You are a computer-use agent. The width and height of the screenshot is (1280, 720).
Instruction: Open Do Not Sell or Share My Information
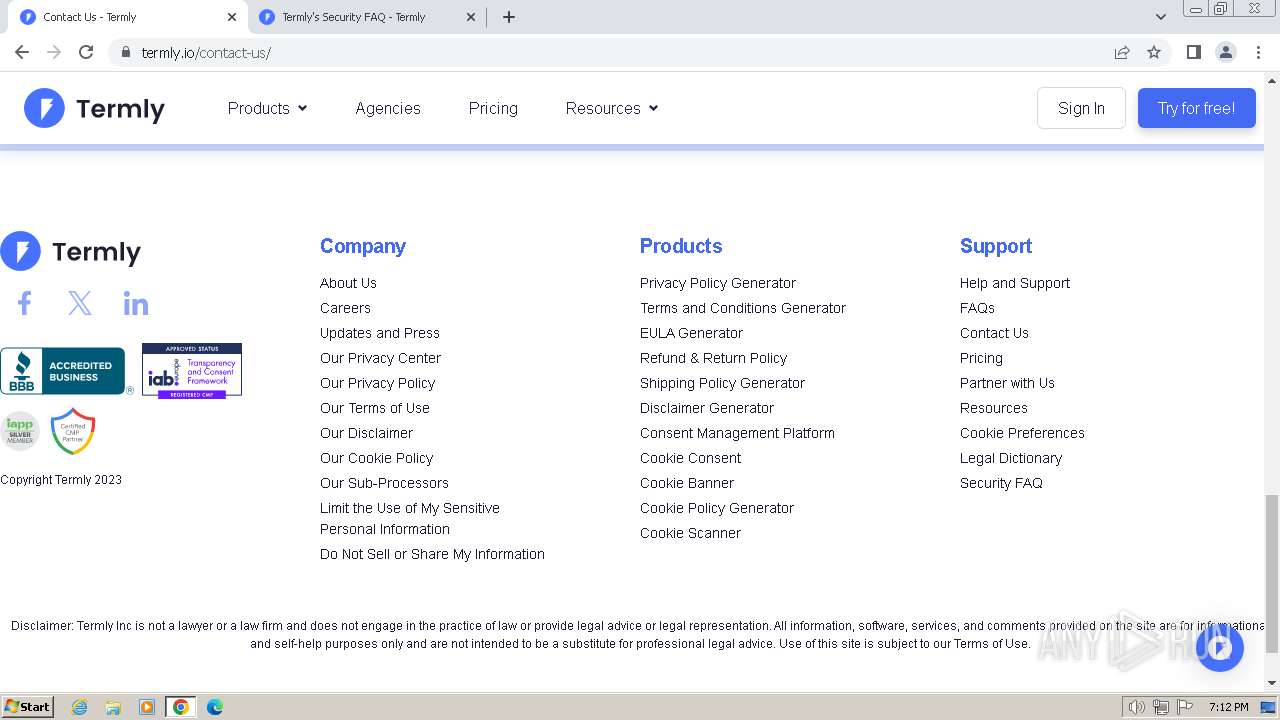tap(432, 554)
